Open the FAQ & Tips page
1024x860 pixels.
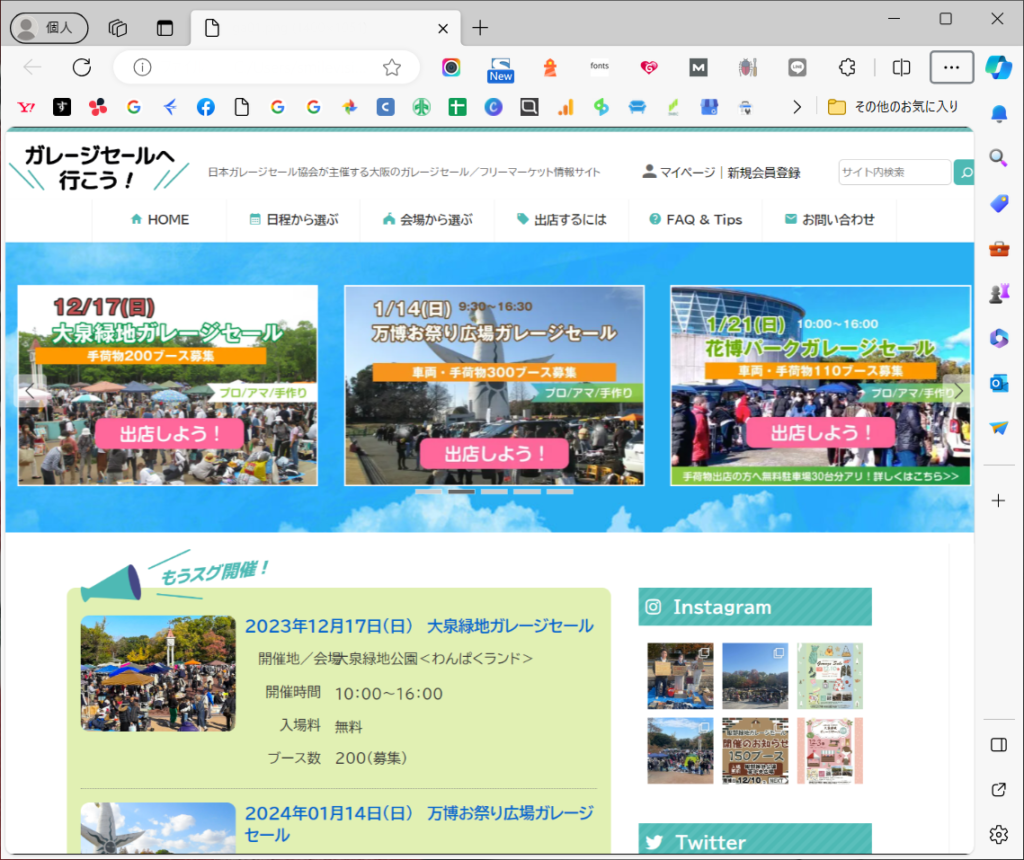point(696,219)
